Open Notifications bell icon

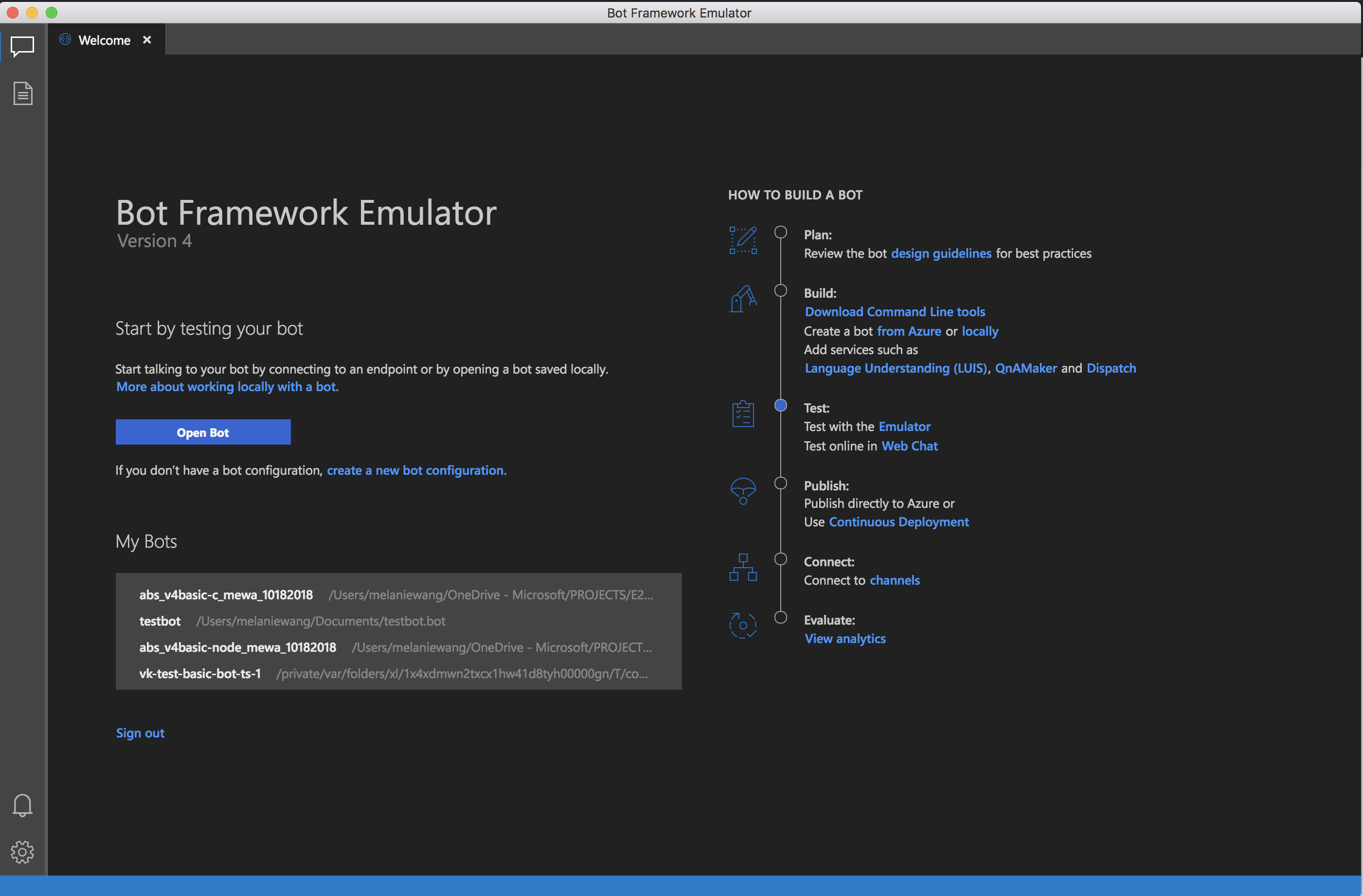point(22,805)
